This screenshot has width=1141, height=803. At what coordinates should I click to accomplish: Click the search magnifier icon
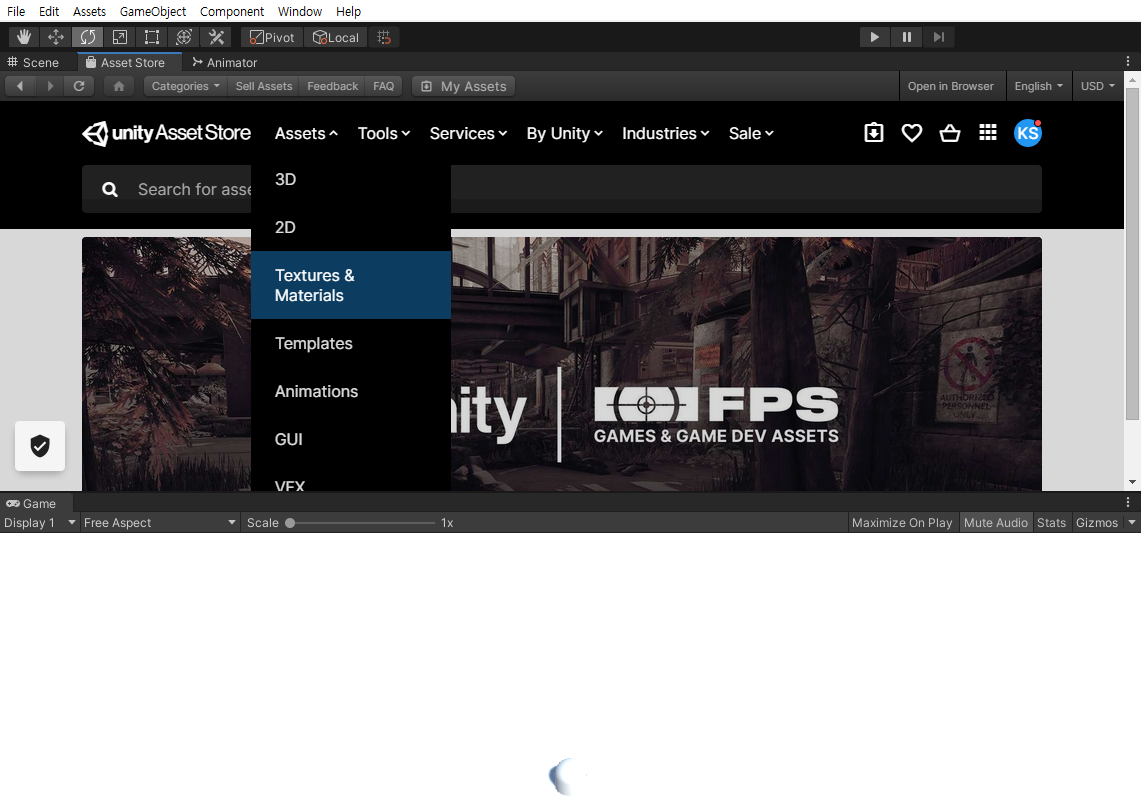click(x=110, y=189)
